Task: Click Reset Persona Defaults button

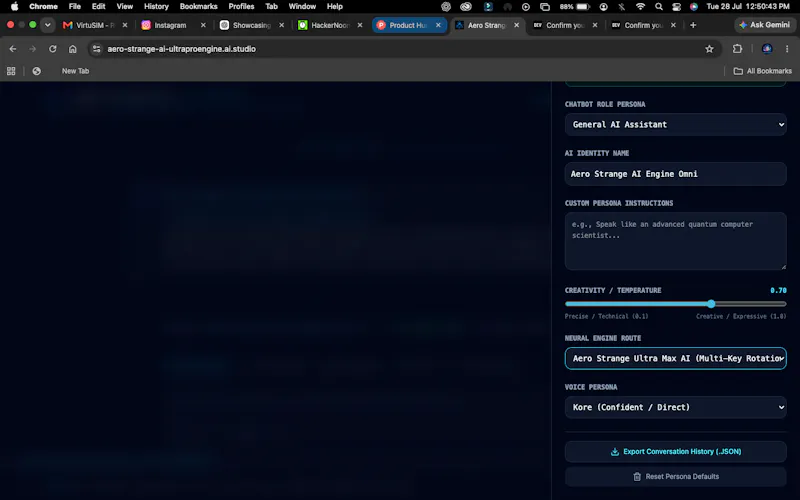Action: point(676,477)
